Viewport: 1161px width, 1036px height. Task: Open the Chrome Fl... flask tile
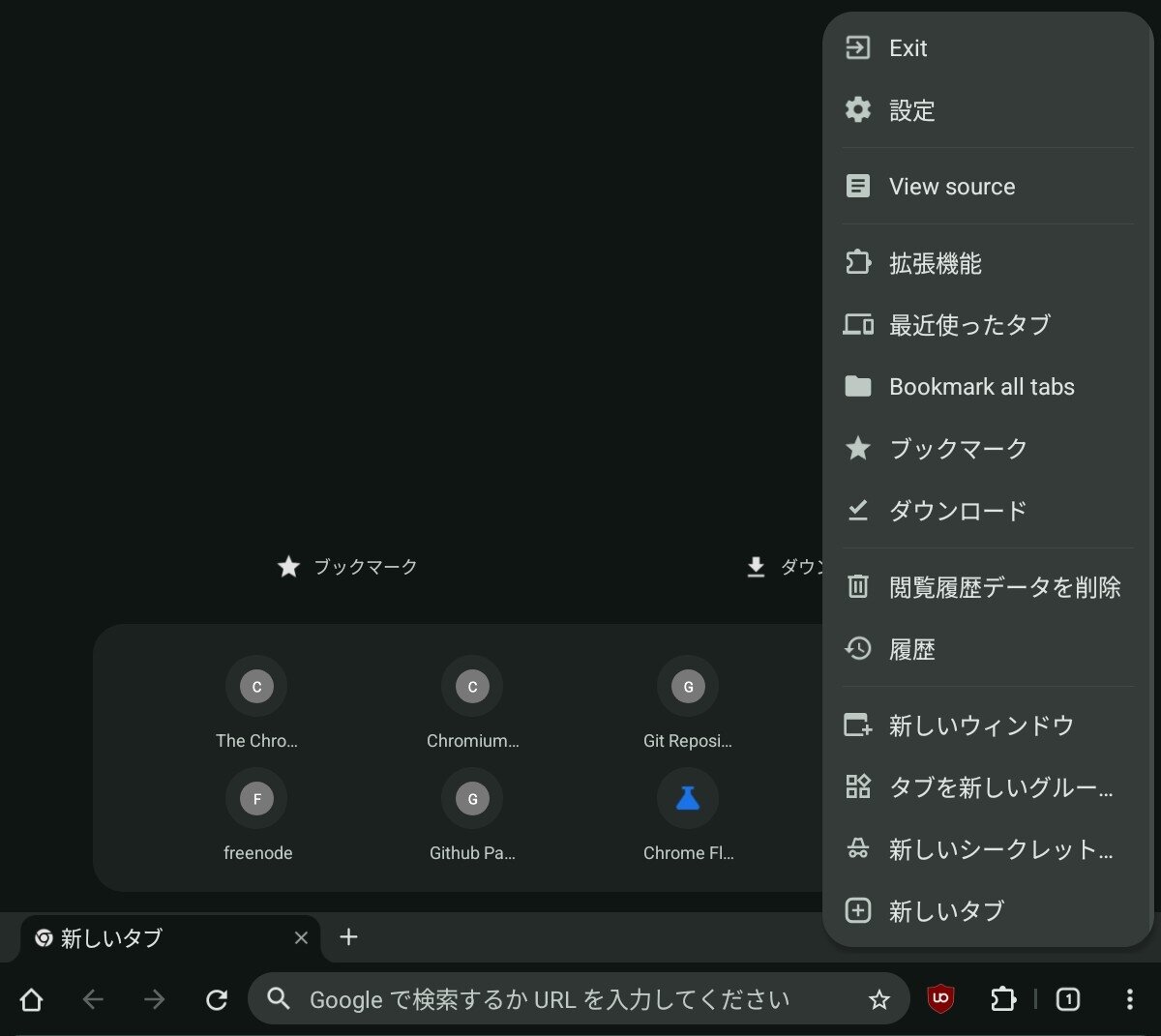click(x=688, y=815)
